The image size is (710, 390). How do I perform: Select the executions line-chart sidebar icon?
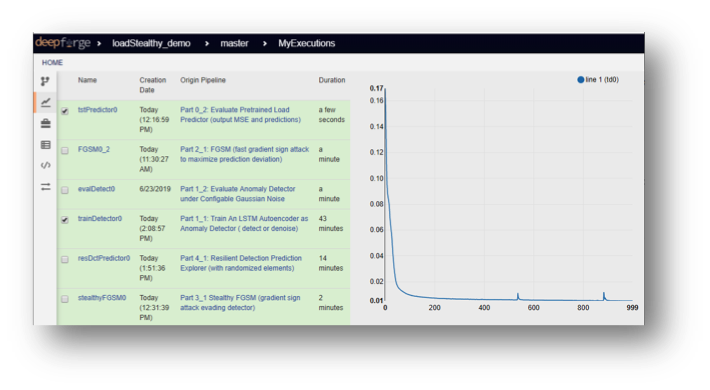click(x=46, y=102)
